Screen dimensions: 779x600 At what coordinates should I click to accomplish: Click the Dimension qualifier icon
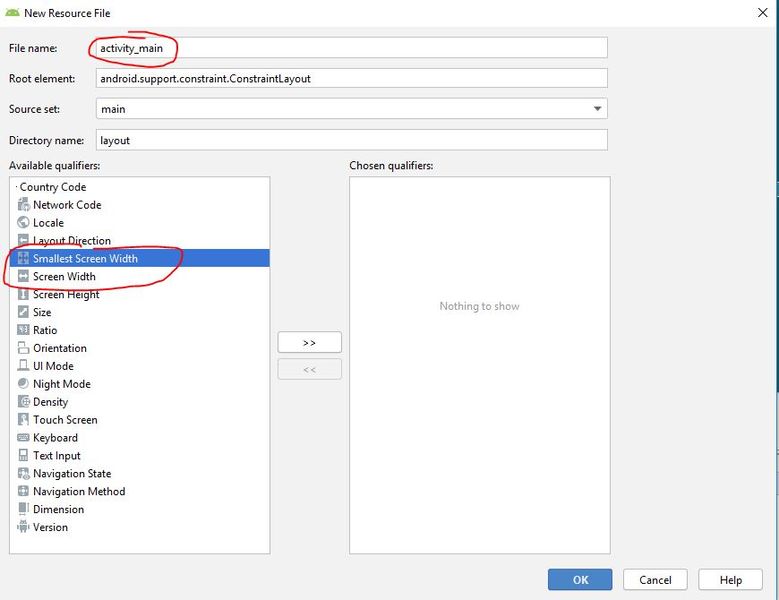click(23, 509)
